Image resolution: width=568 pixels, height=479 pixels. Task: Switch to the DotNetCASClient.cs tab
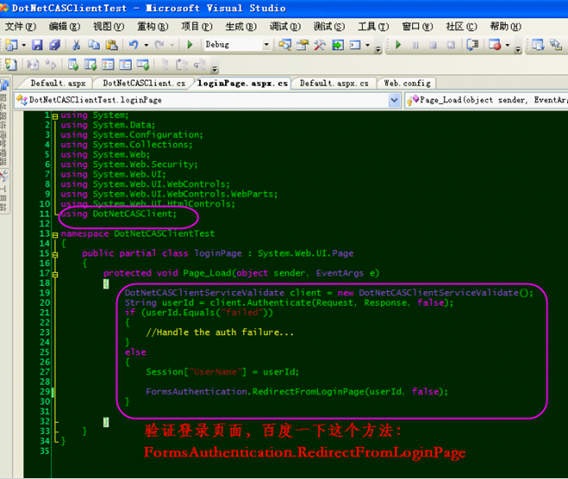tap(144, 83)
